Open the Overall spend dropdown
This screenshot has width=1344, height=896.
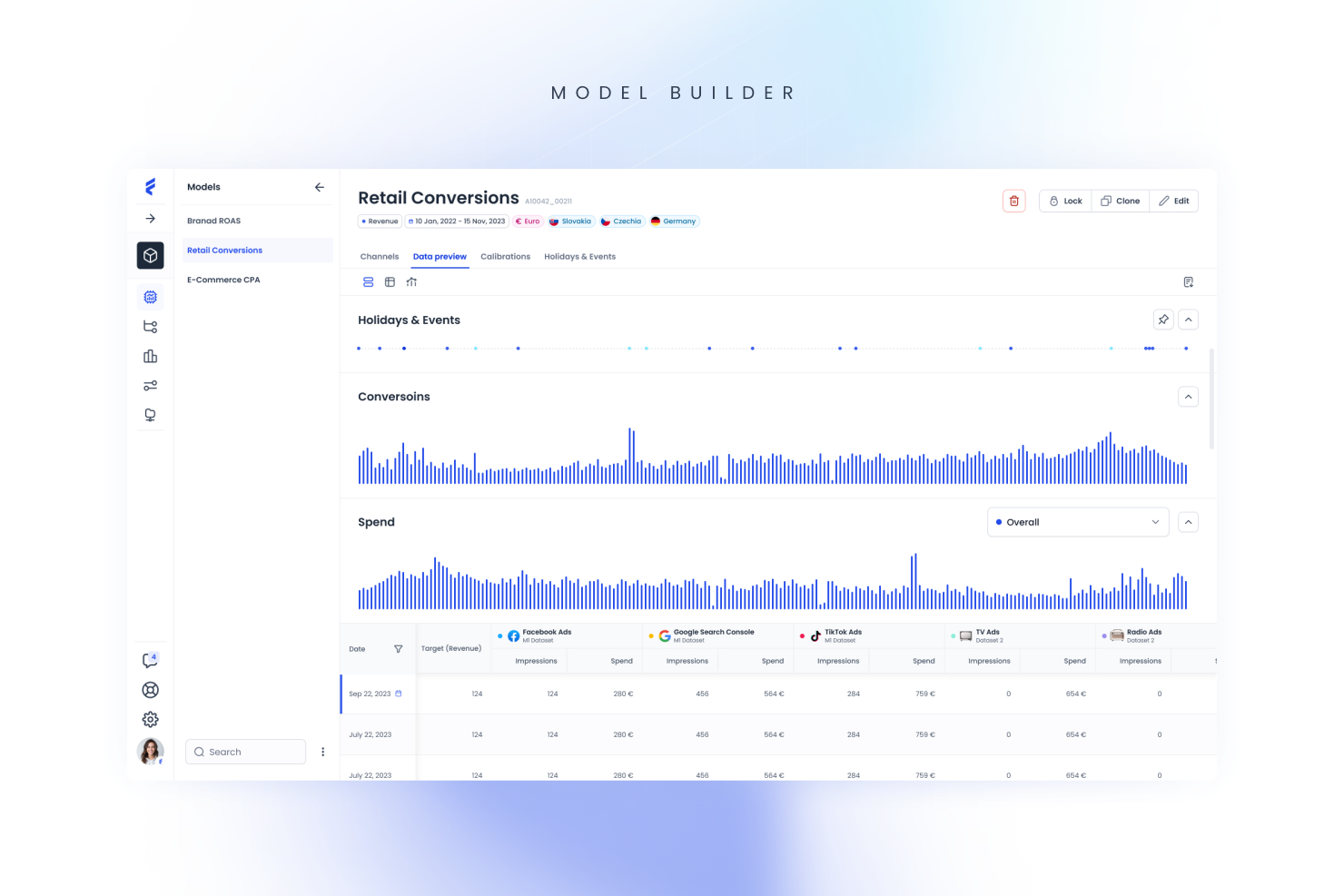click(1078, 522)
